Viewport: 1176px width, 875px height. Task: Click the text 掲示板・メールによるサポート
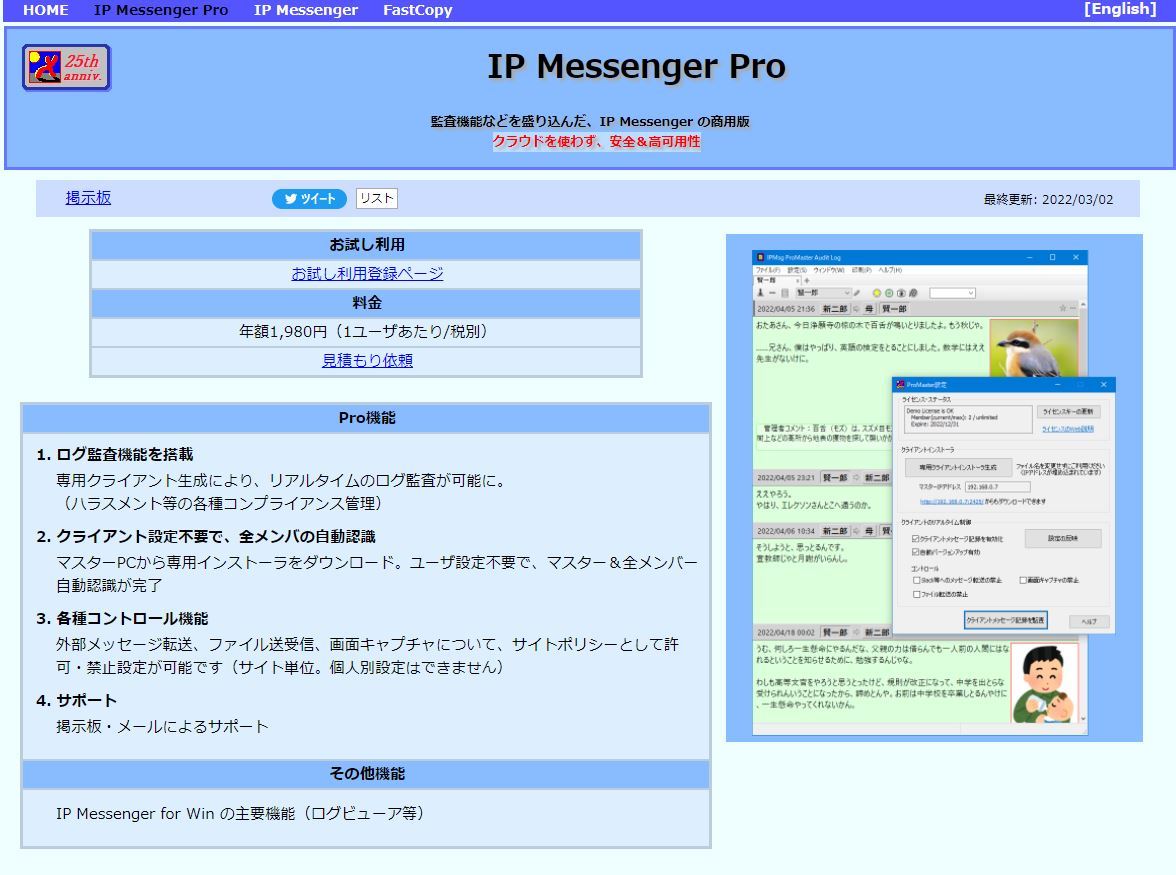[x=162, y=727]
